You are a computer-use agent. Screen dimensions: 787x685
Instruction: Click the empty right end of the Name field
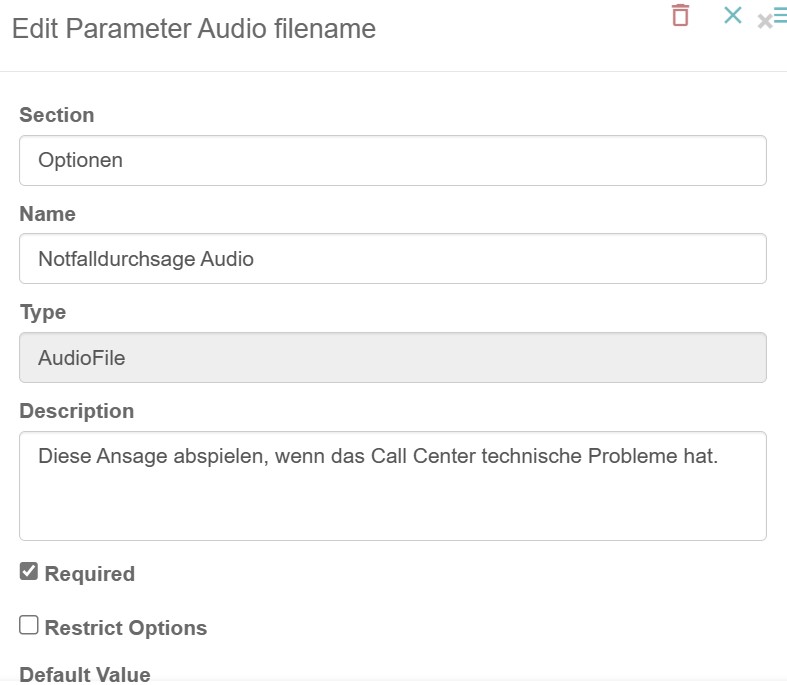(650, 259)
